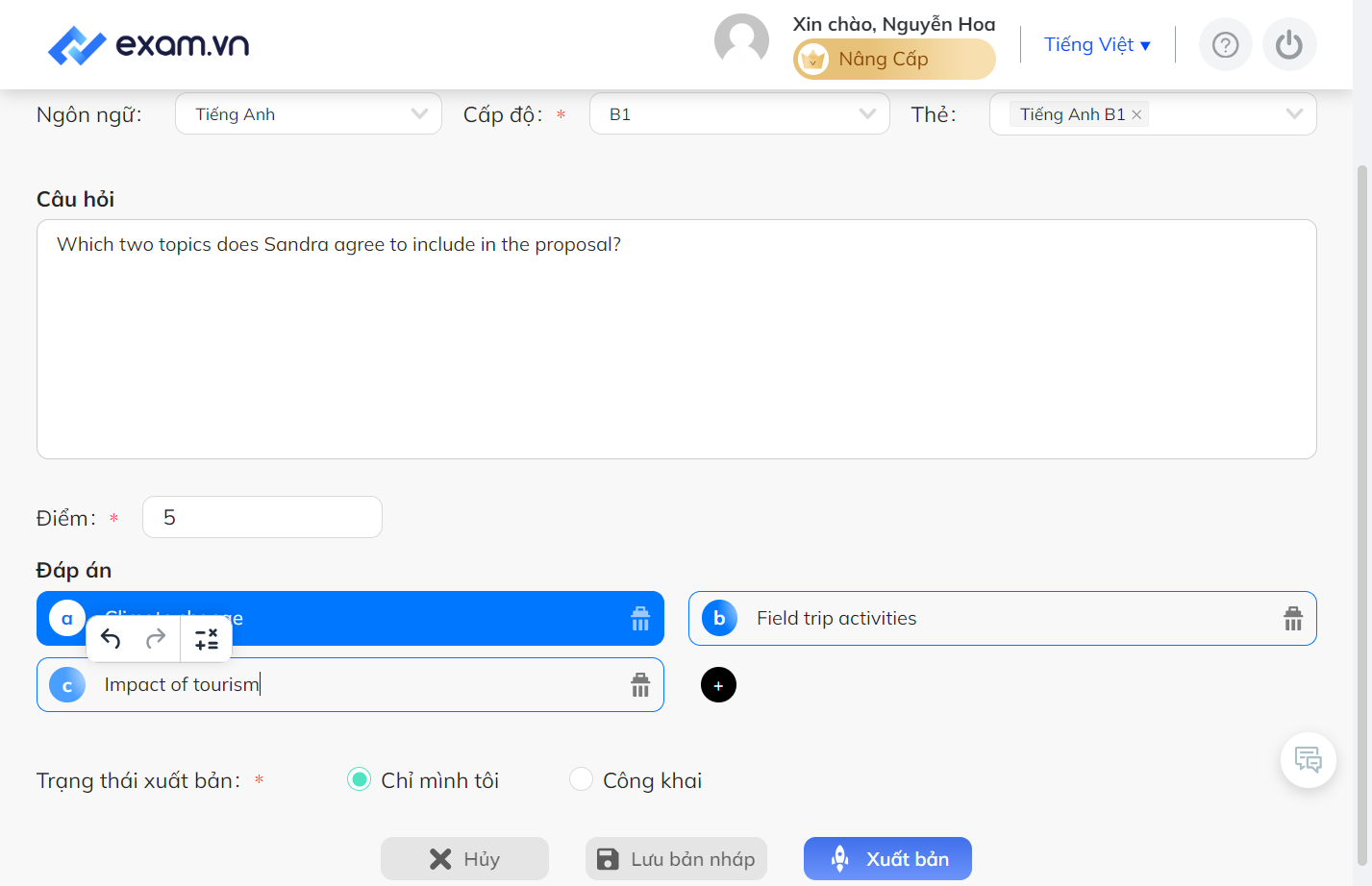The height and width of the screenshot is (886, 1372).
Task: Click the Nâng Cấp upgrade button
Action: tap(894, 60)
